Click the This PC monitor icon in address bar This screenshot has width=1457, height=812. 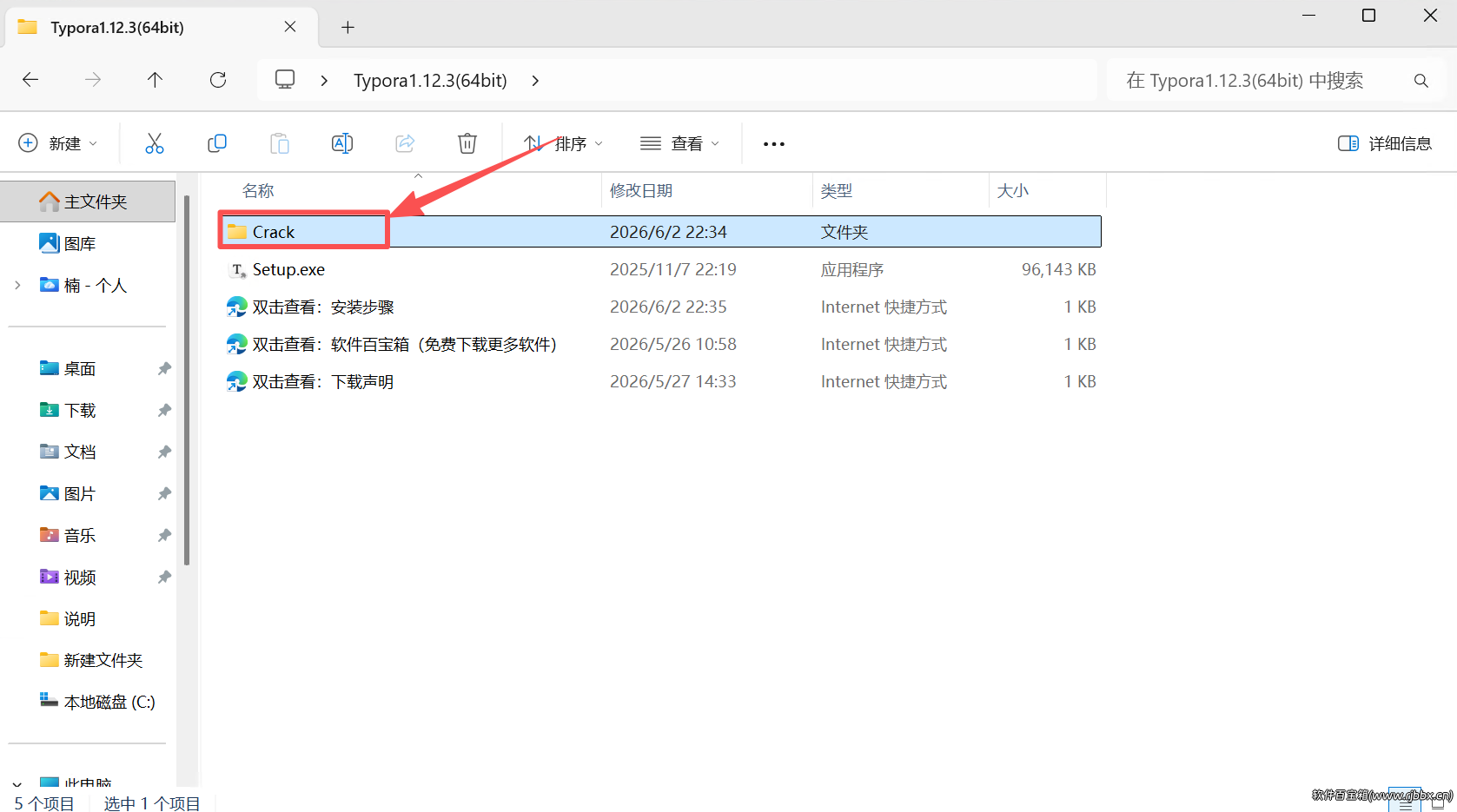(285, 80)
